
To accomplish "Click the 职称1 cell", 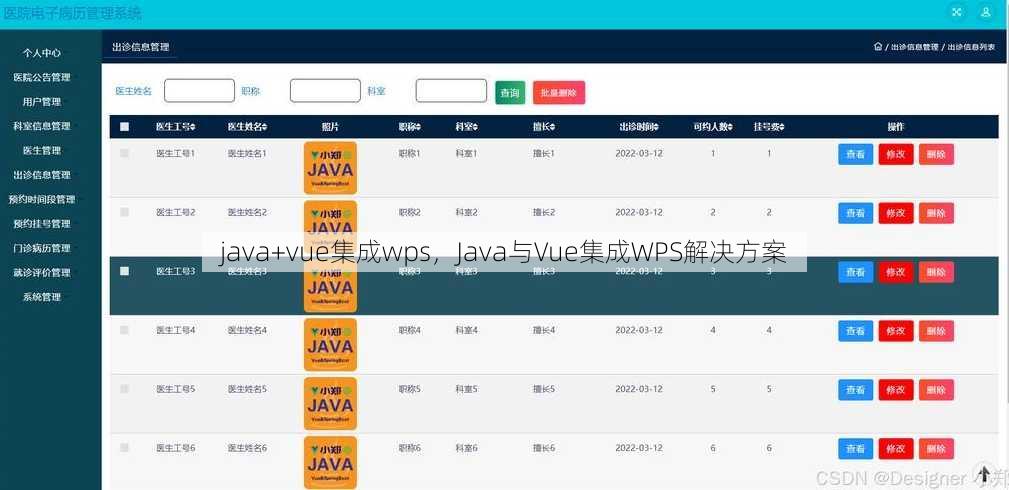I will [409, 154].
